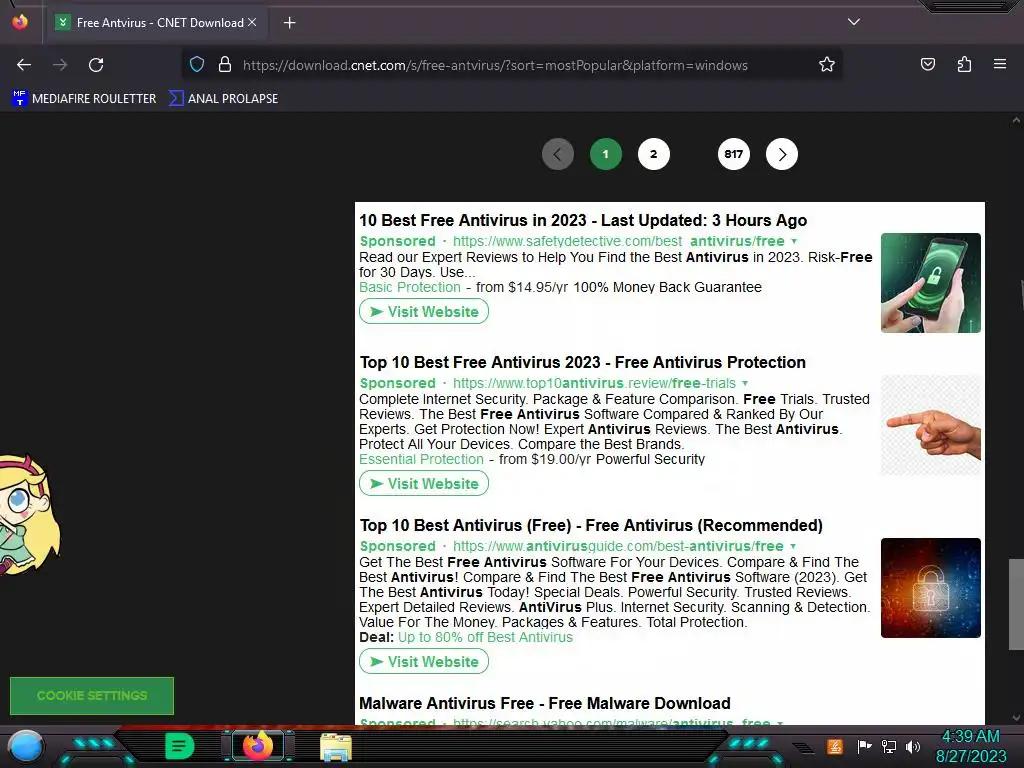Open the second bookmark in the bookmarks toolbar
This screenshot has width=1024, height=768.
coord(223,99)
